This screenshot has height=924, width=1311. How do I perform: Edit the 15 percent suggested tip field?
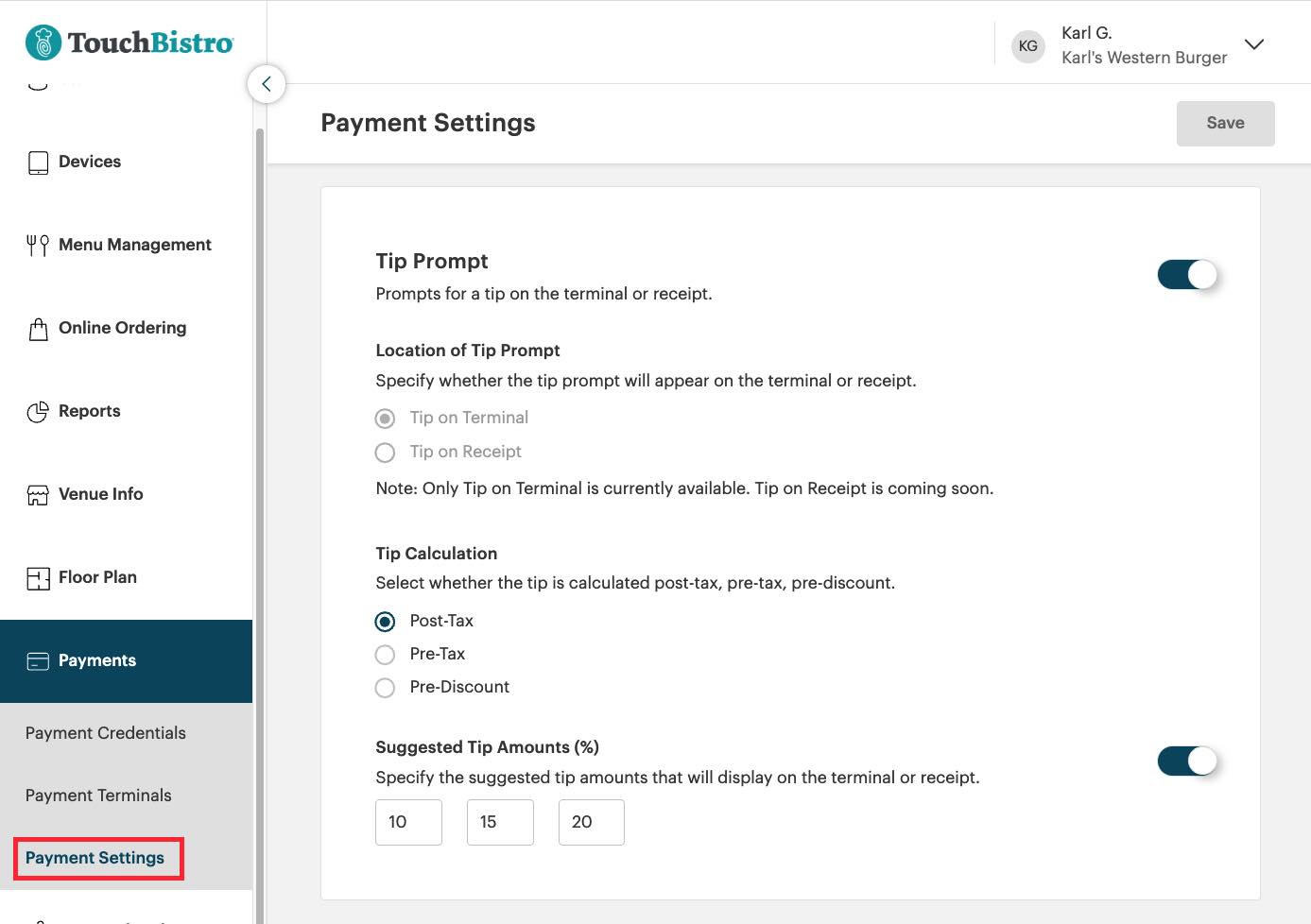point(500,822)
